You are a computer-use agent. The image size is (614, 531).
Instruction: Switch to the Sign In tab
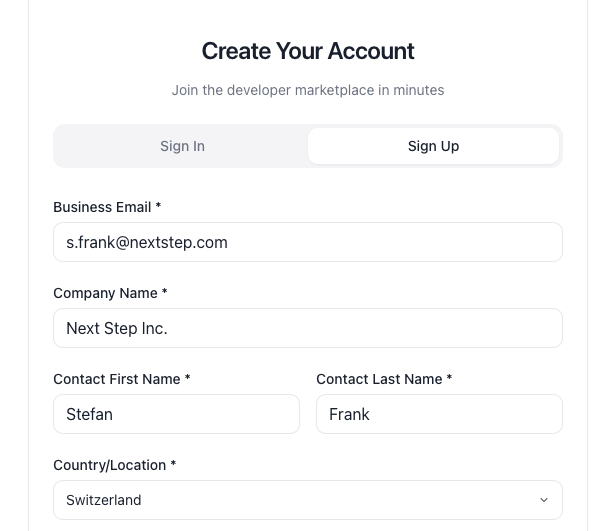182,146
